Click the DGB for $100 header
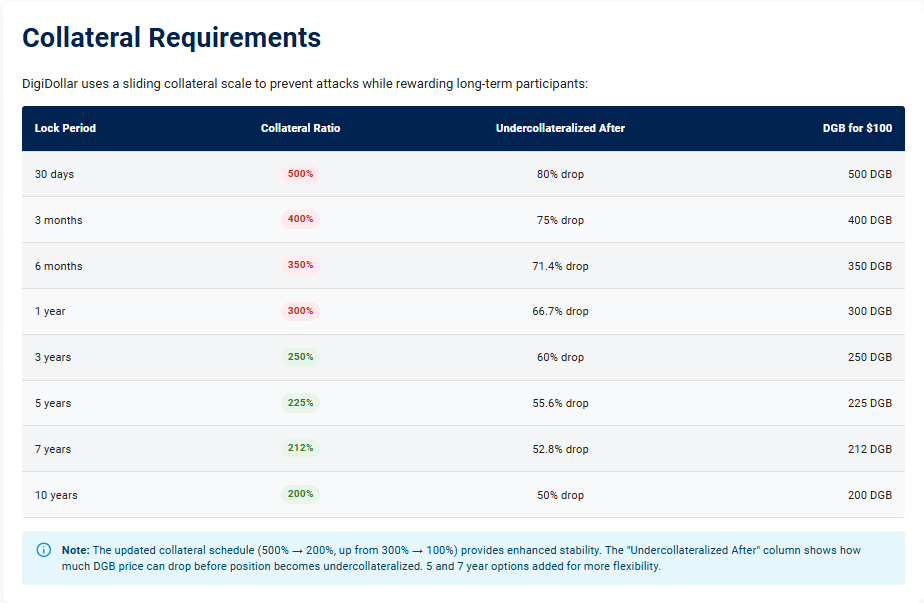This screenshot has height=603, width=924. coord(857,128)
